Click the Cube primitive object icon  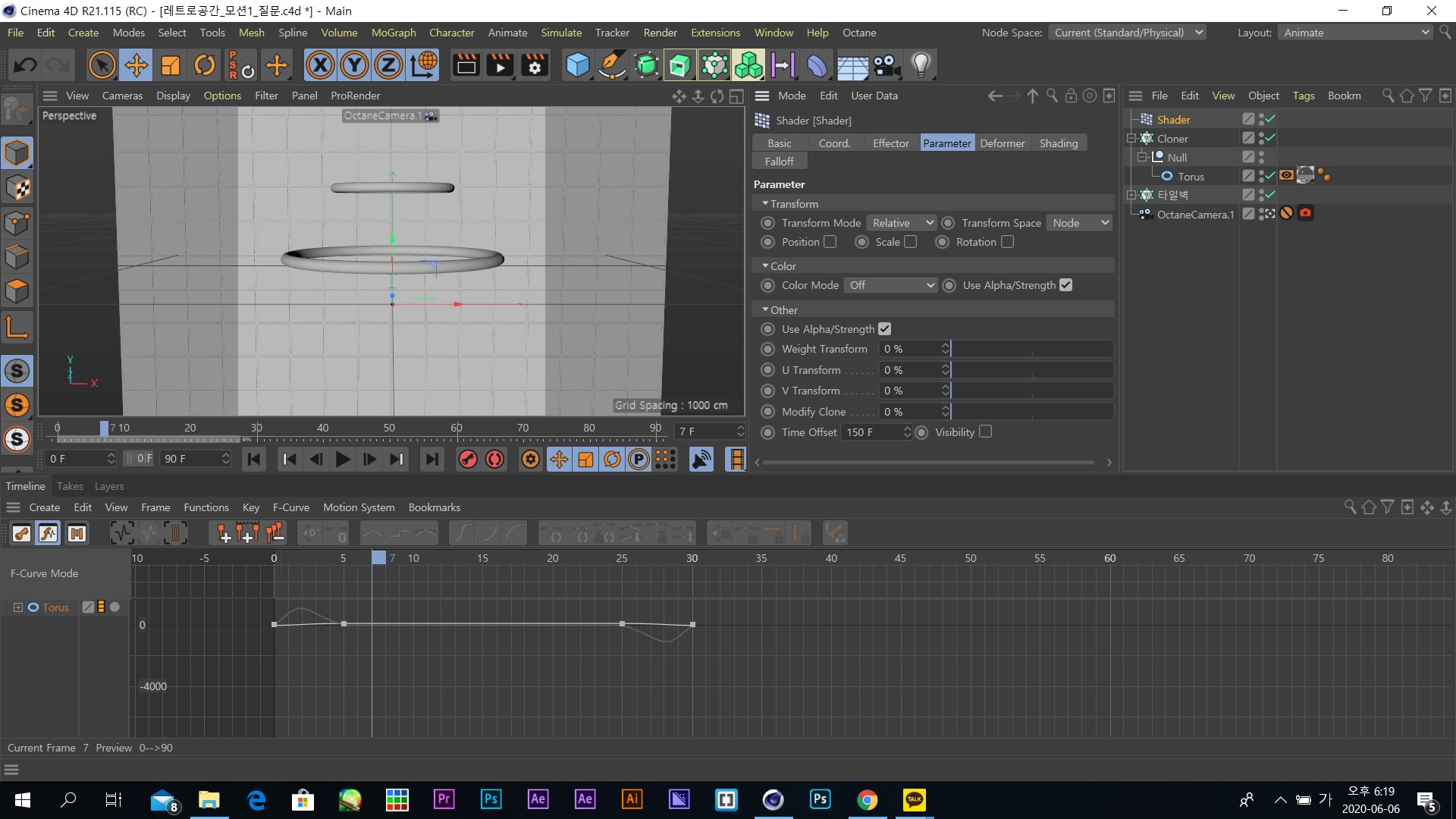click(578, 65)
